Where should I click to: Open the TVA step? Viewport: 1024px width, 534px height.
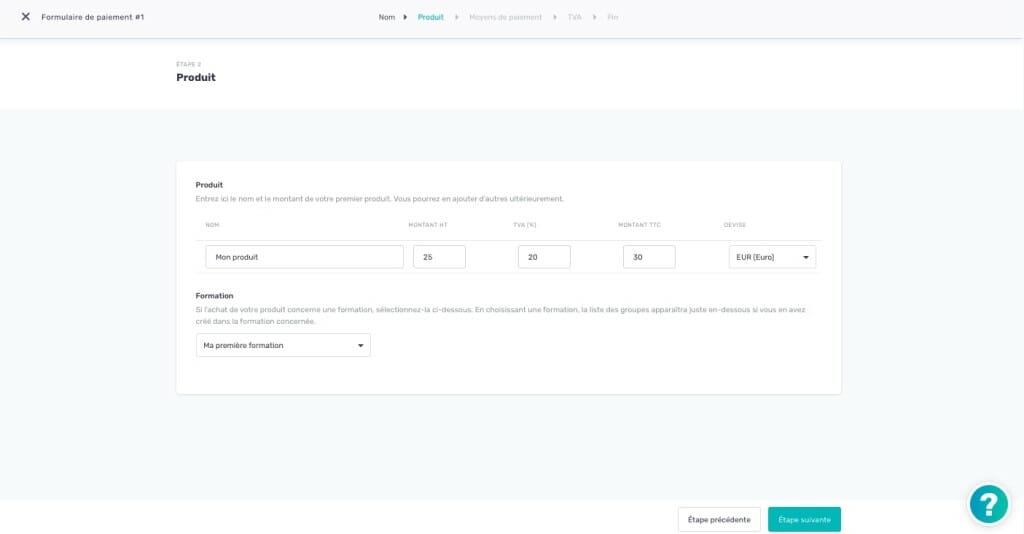575,17
